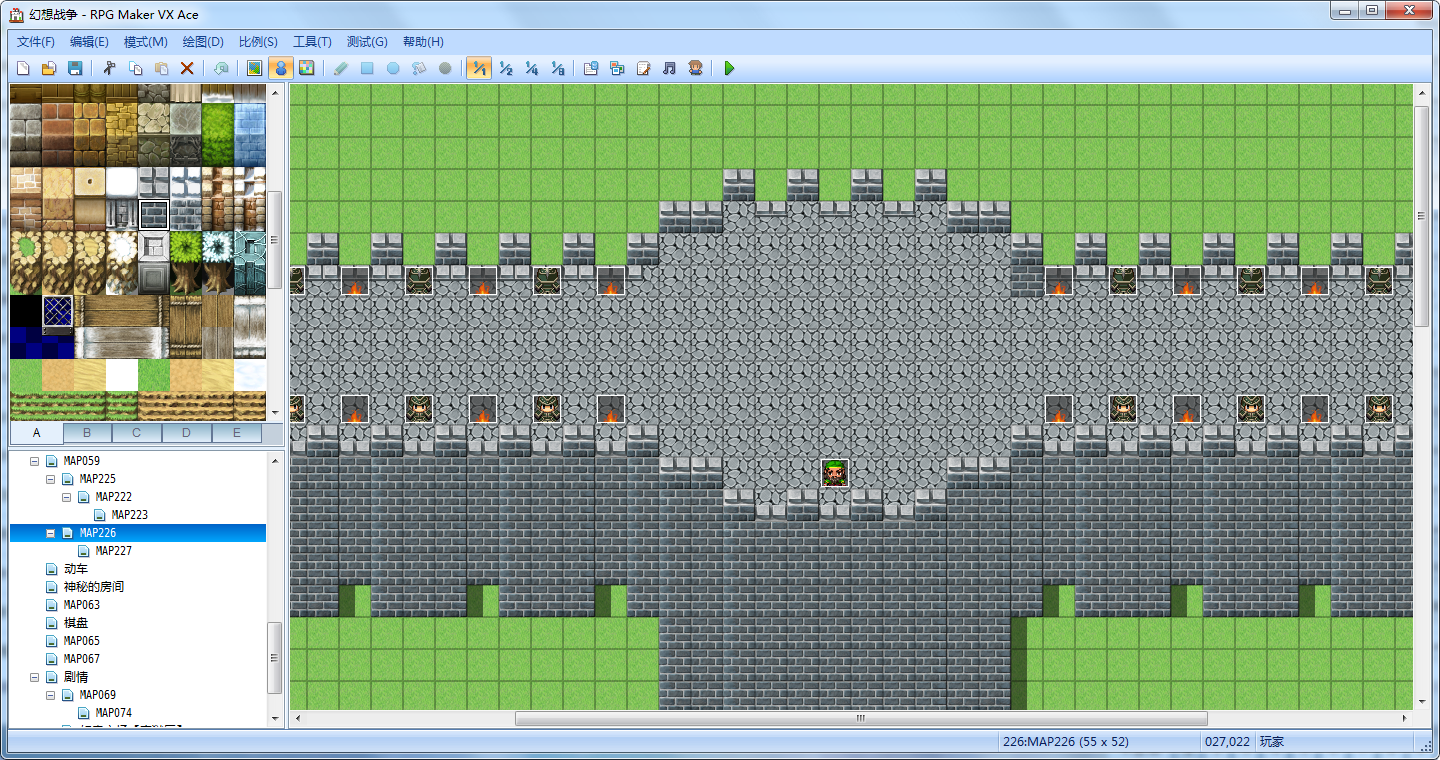Image resolution: width=1440 pixels, height=760 pixels.
Task: Open the Script Editor icon
Action: [643, 68]
